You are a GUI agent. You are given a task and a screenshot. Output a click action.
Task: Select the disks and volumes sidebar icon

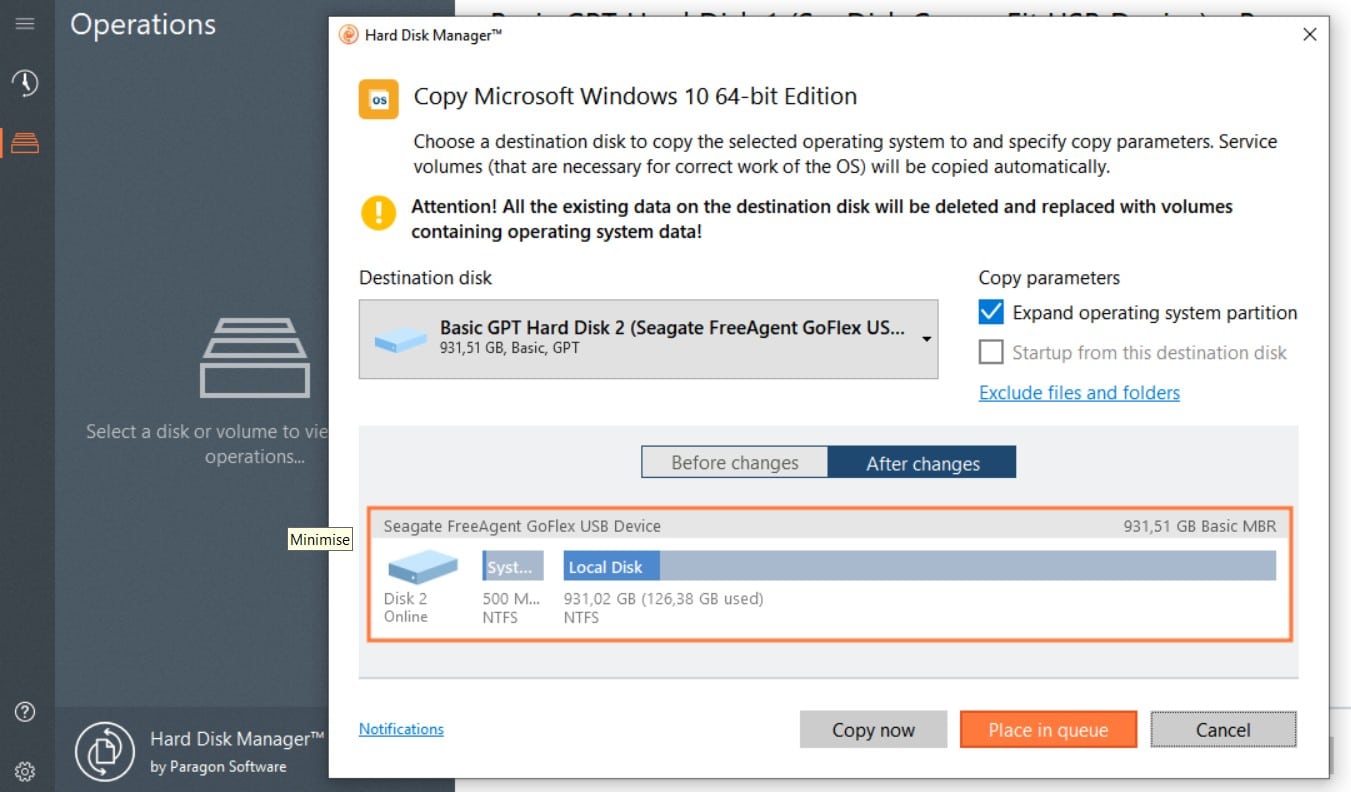[x=25, y=143]
